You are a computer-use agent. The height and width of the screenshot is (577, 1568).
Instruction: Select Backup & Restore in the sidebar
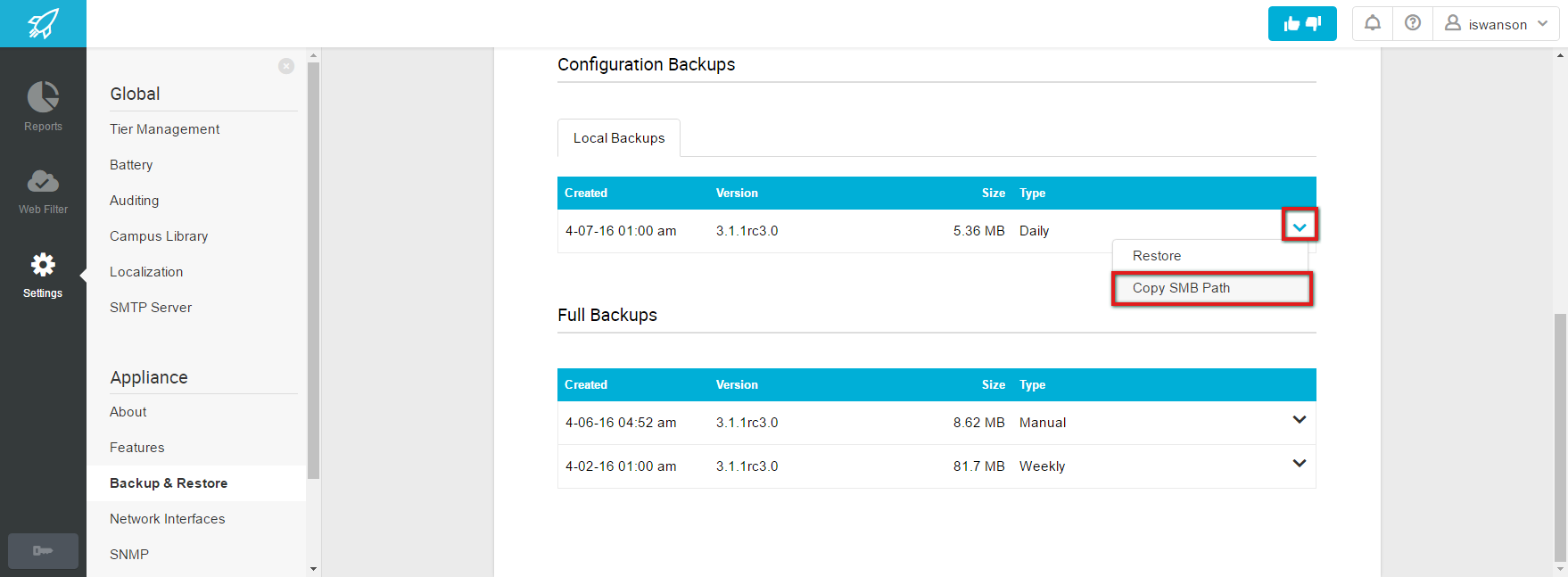[x=196, y=483]
